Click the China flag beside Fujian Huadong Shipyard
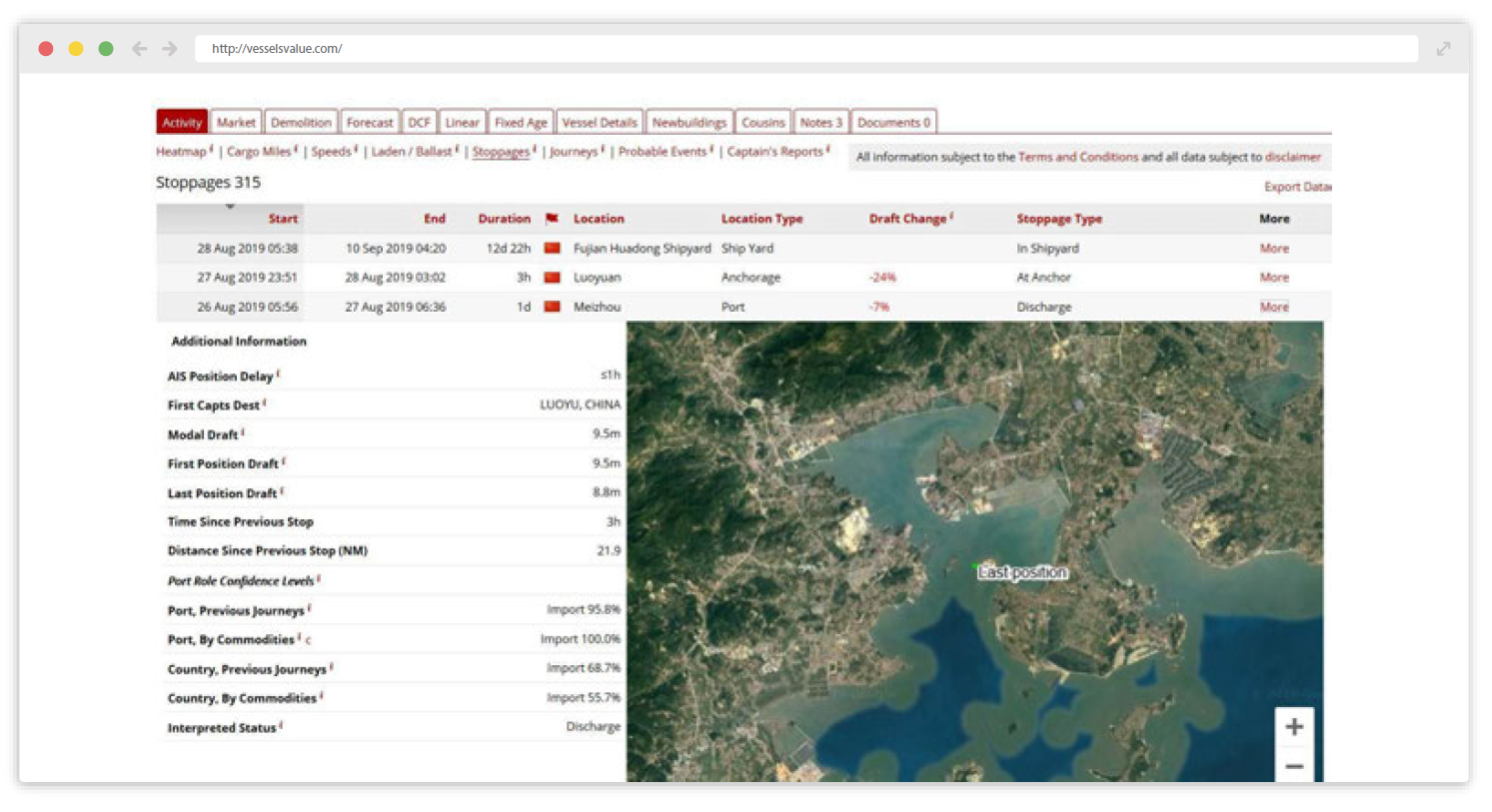This screenshot has height=812, width=1492. (553, 248)
